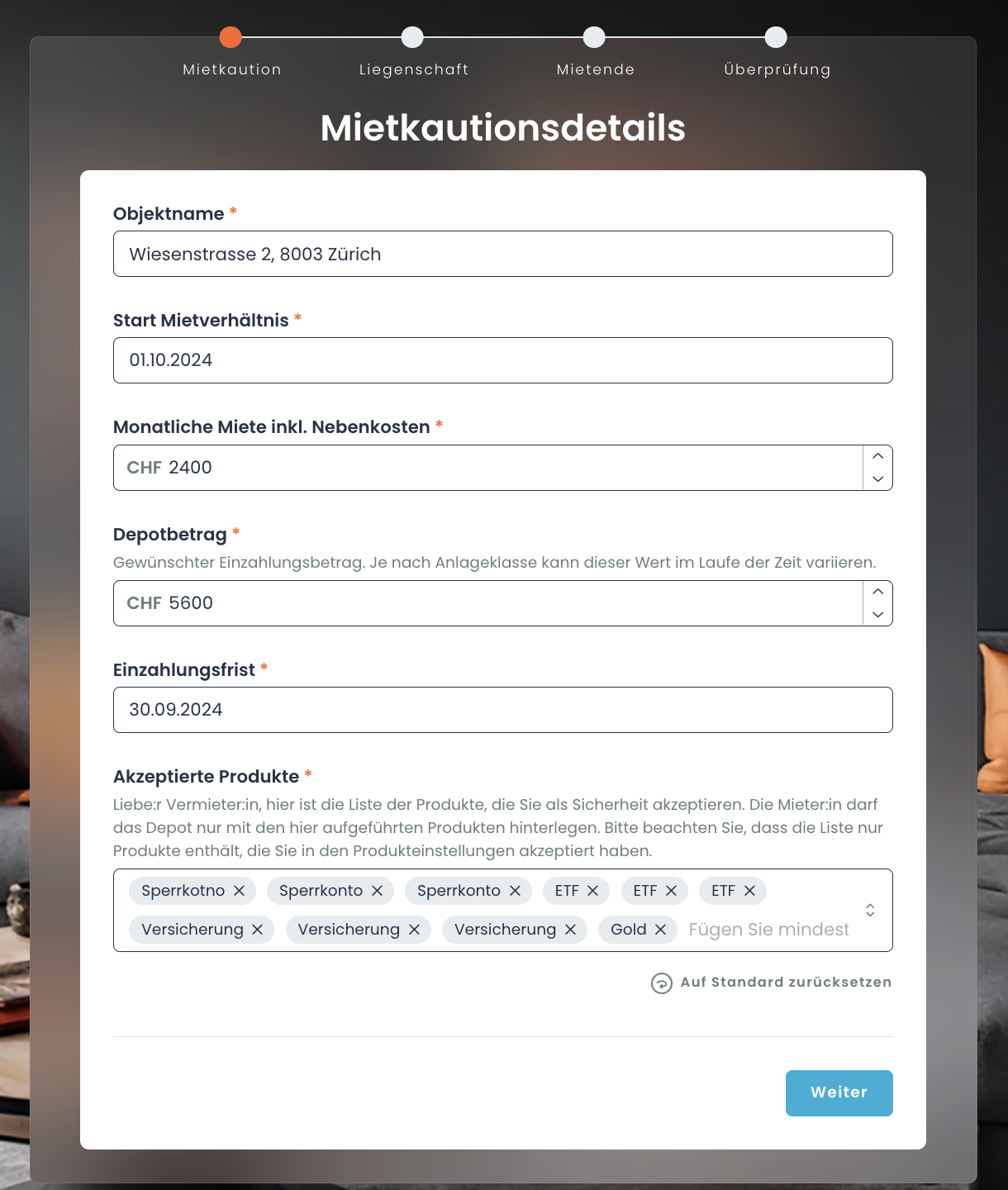Open the Start Mietverhältnis date field

502,360
